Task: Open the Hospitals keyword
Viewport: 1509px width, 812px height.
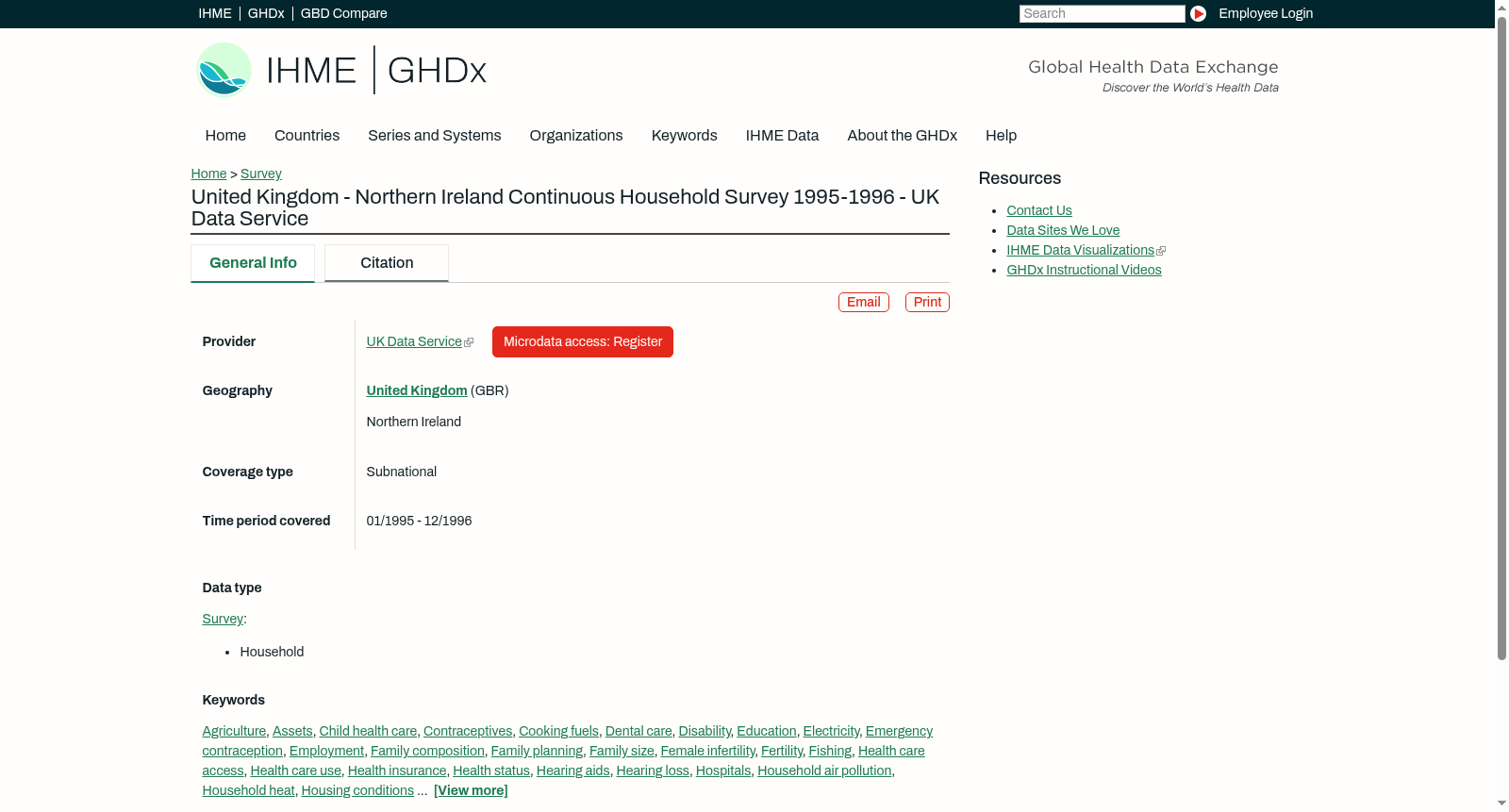Action: point(723,771)
